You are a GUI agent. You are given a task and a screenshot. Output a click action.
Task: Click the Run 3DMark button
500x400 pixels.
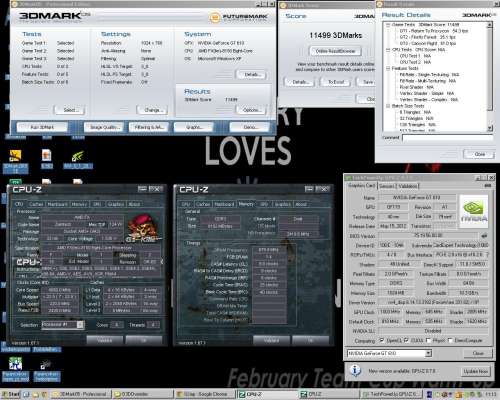coord(42,127)
